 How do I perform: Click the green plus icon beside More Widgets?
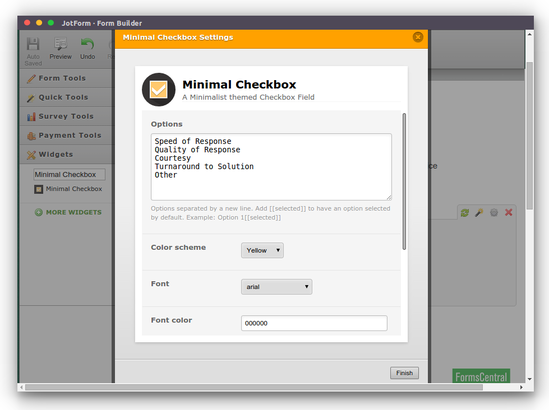(39, 212)
